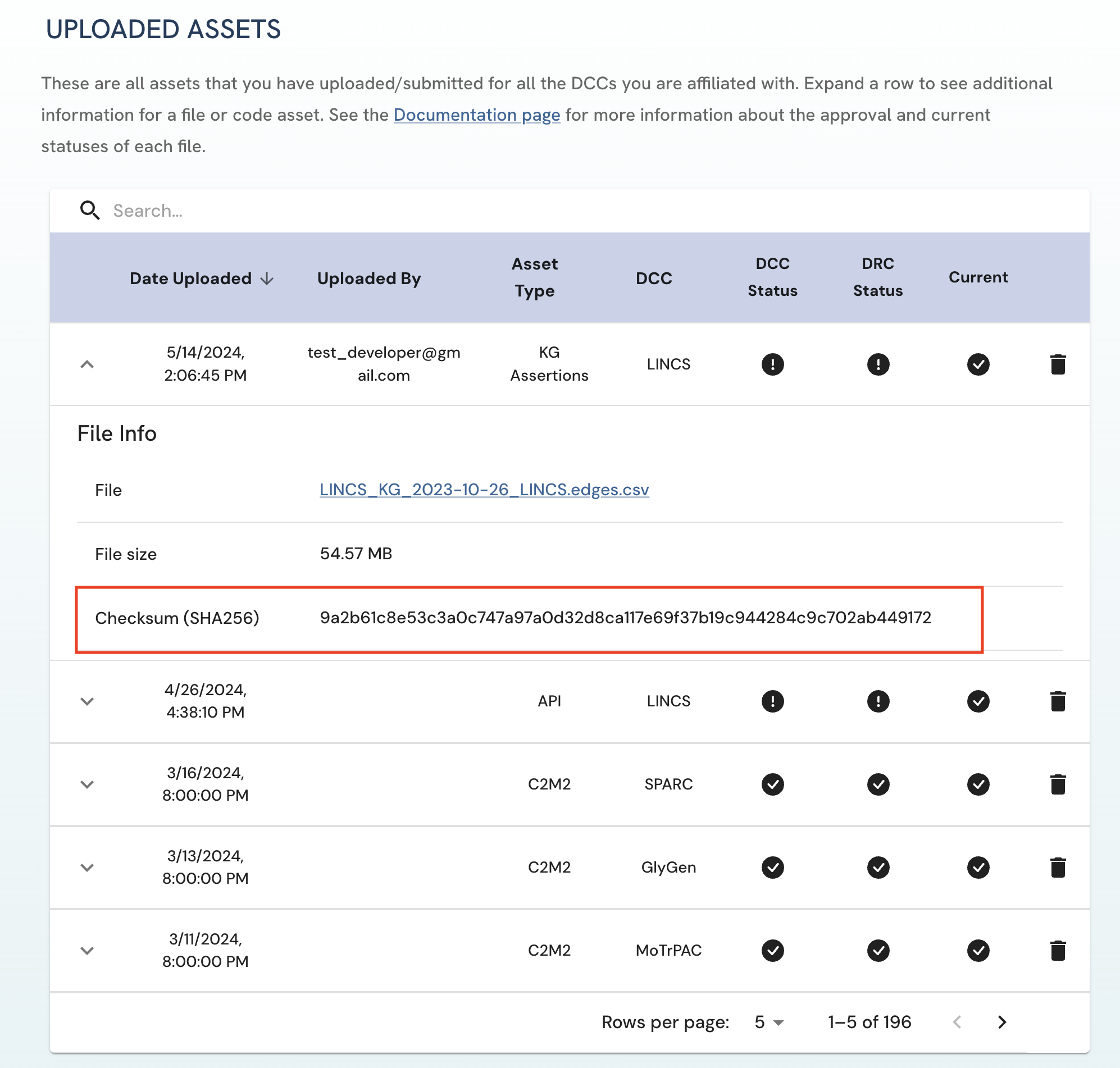Image resolution: width=1120 pixels, height=1068 pixels.
Task: Click DRC Status warning icon for API row
Action: 877,701
